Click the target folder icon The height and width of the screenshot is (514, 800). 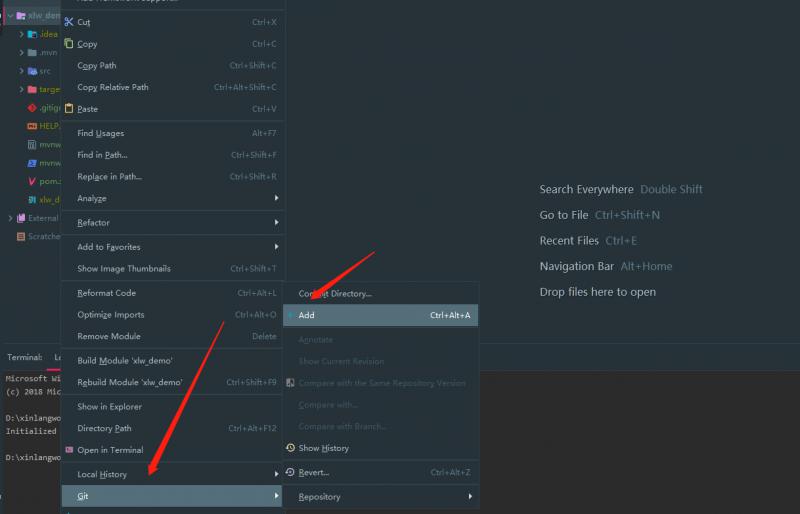(32, 89)
